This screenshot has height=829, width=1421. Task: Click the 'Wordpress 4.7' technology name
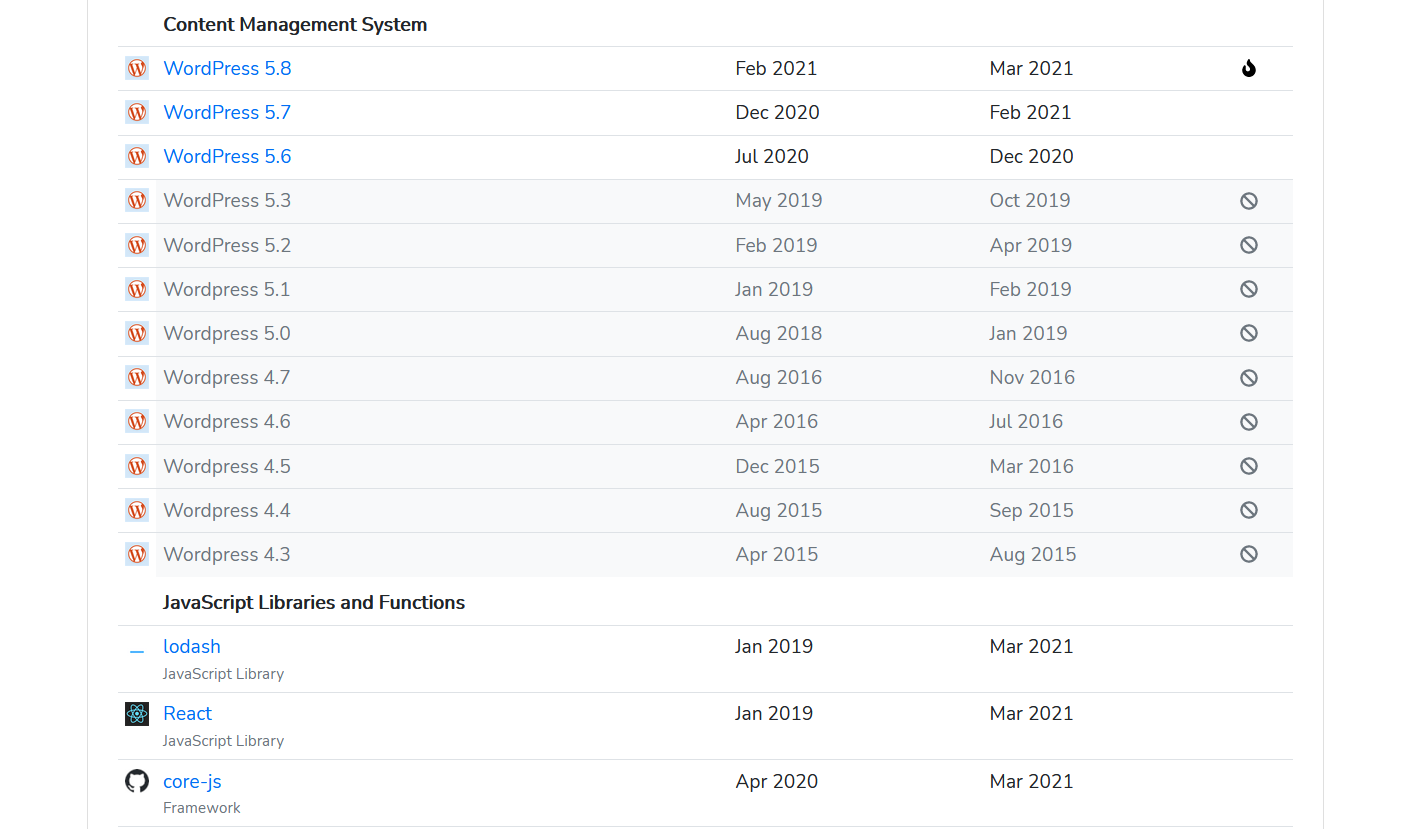point(227,377)
